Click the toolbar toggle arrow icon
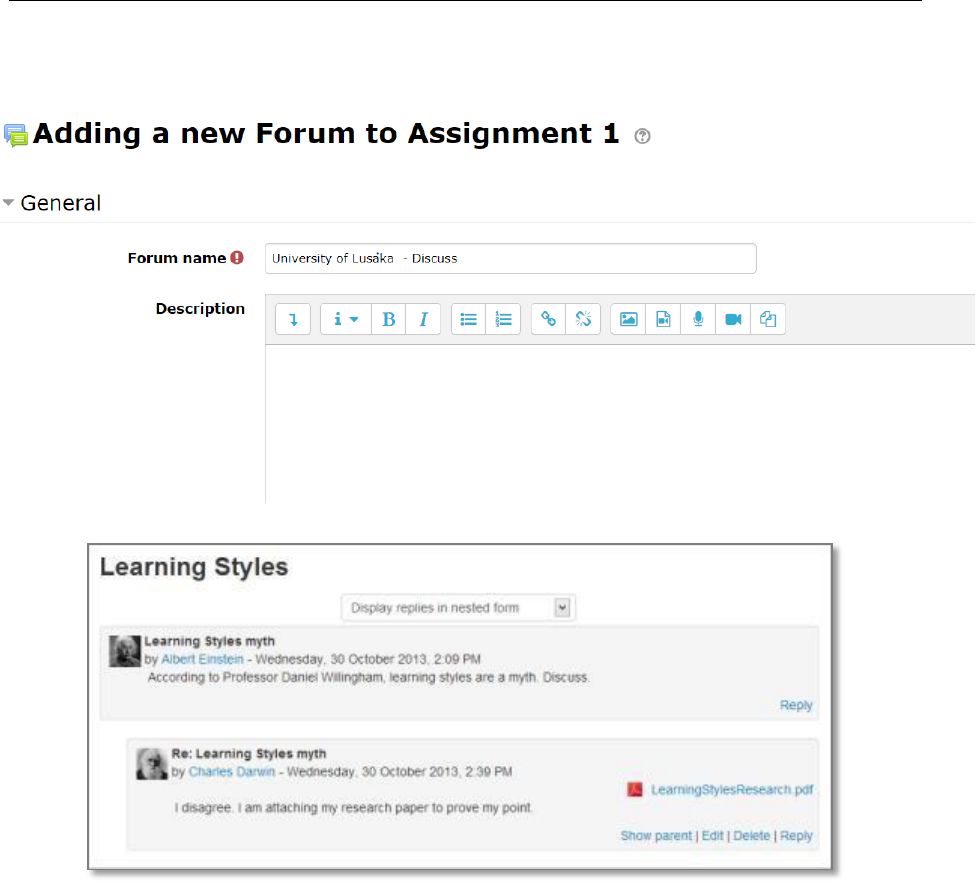Image resolution: width=976 pixels, height=883 pixels. tap(293, 319)
